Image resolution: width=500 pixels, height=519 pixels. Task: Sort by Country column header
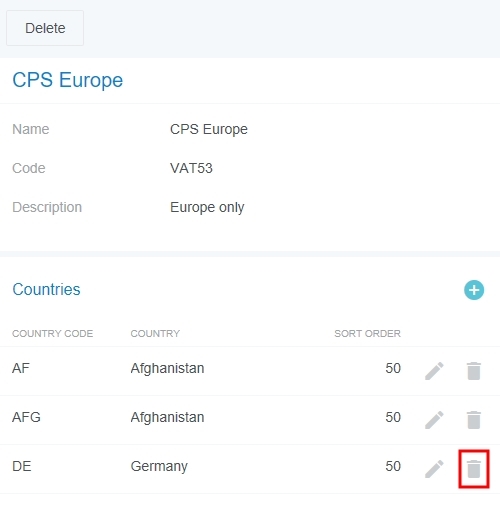tap(155, 333)
